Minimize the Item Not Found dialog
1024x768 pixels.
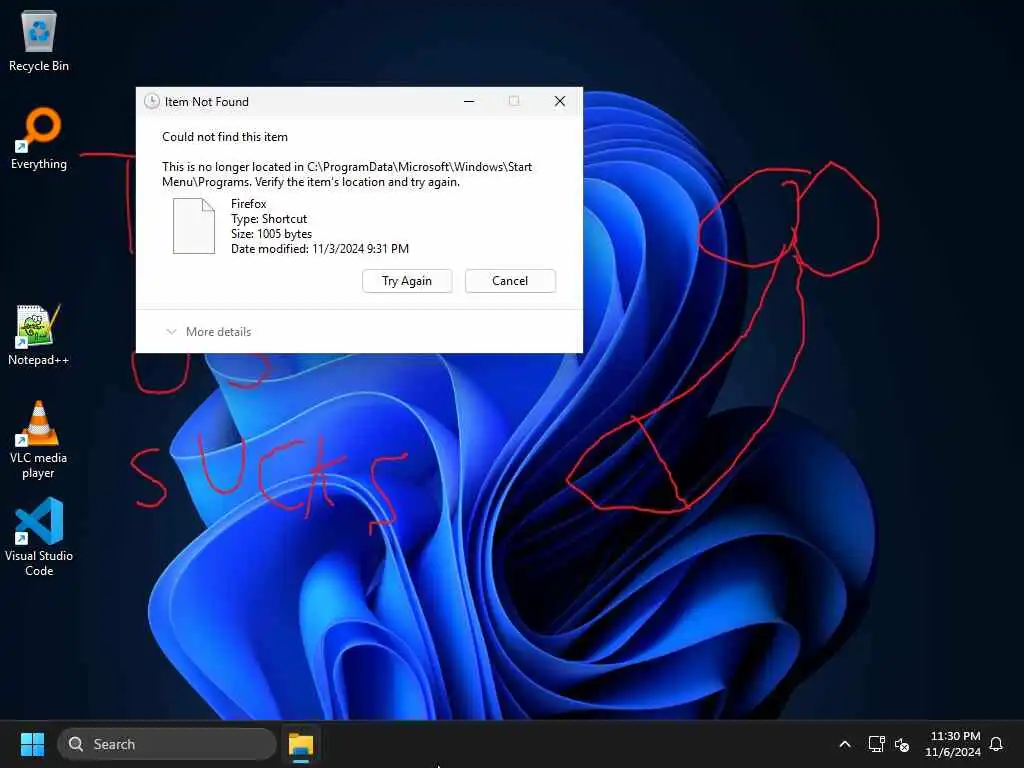click(x=469, y=101)
